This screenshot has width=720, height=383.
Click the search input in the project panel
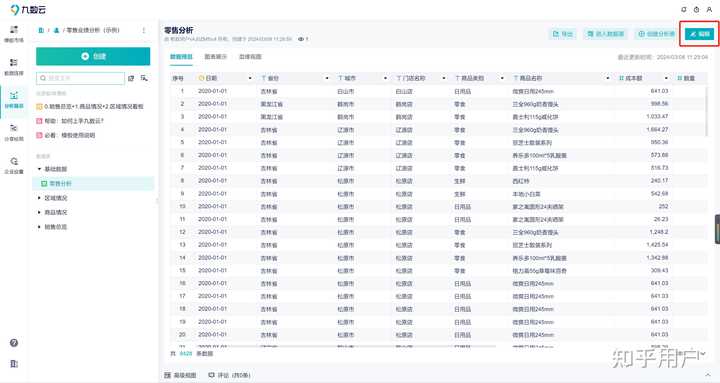pos(80,78)
